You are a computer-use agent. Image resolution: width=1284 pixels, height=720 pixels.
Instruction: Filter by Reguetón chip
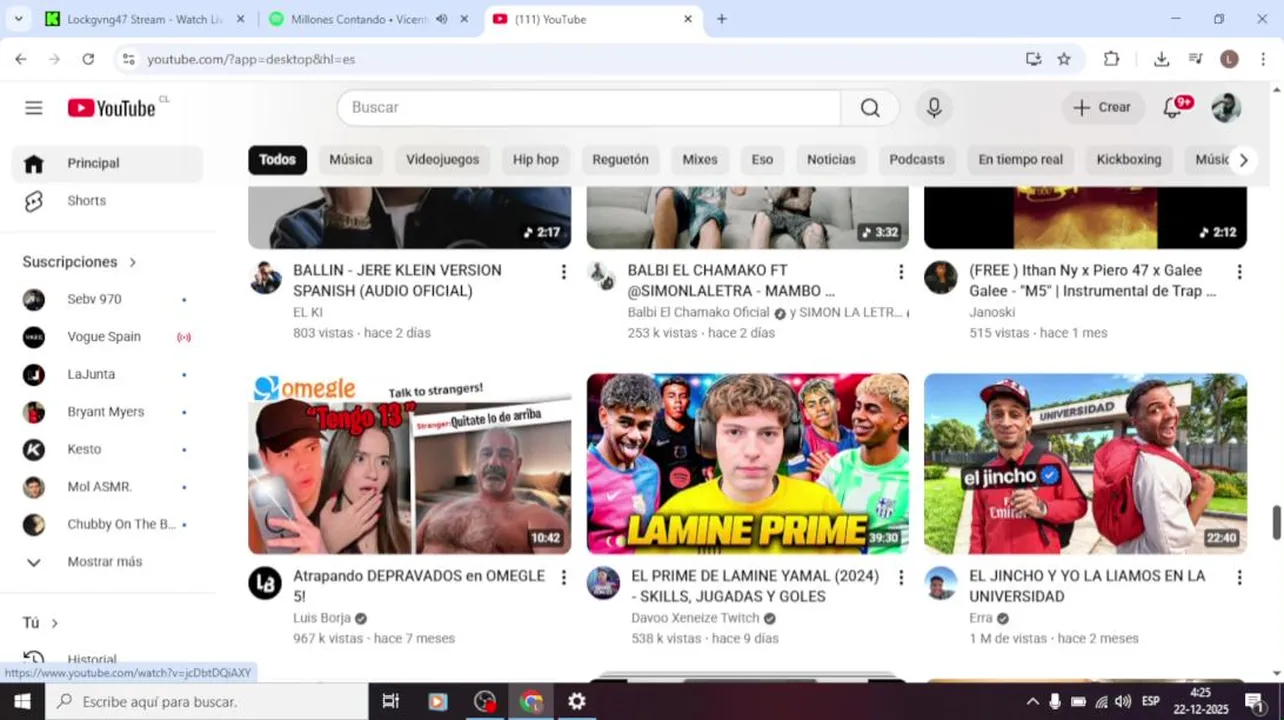pyautogui.click(x=620, y=160)
